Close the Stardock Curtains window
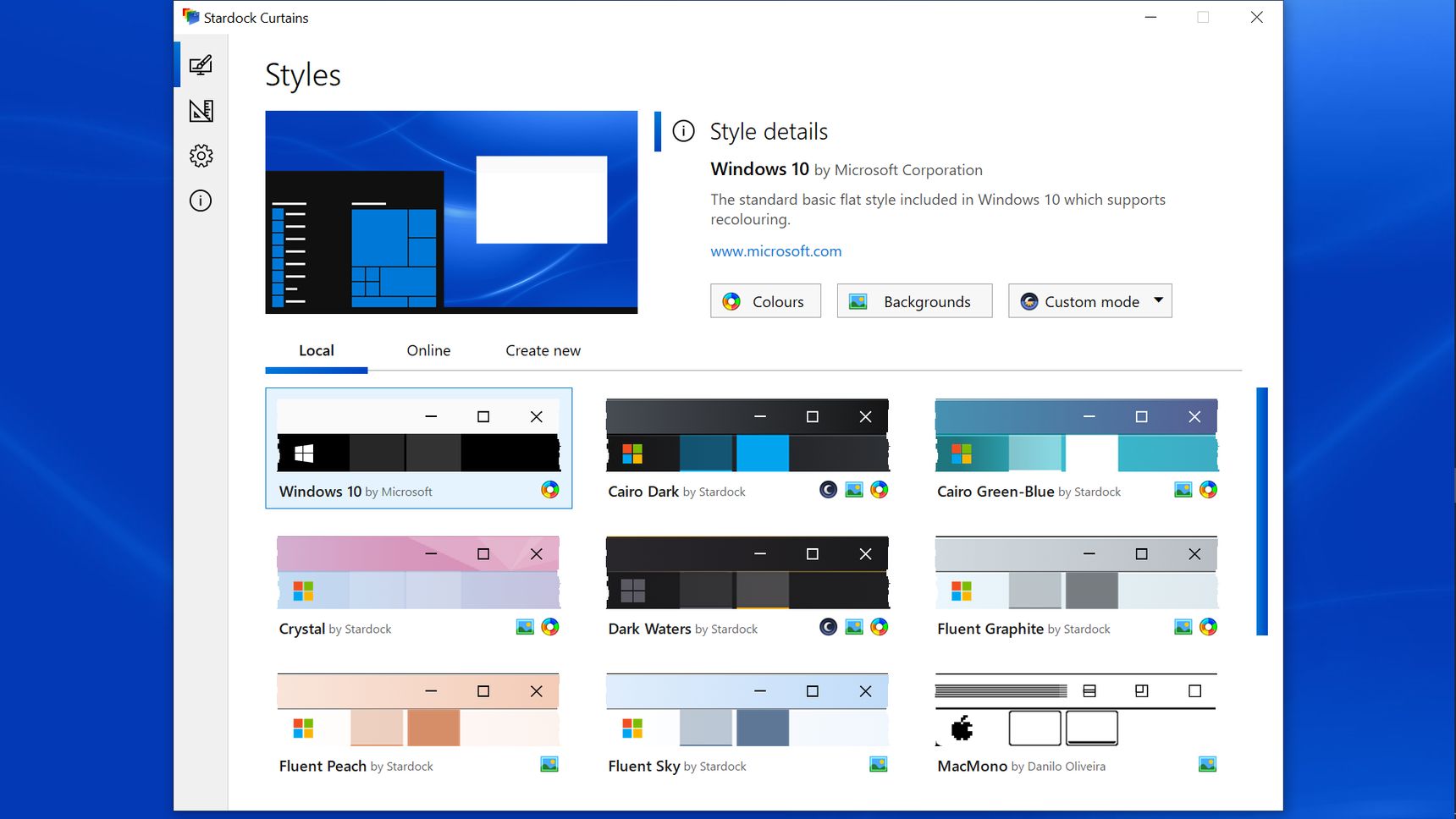 (x=1257, y=17)
